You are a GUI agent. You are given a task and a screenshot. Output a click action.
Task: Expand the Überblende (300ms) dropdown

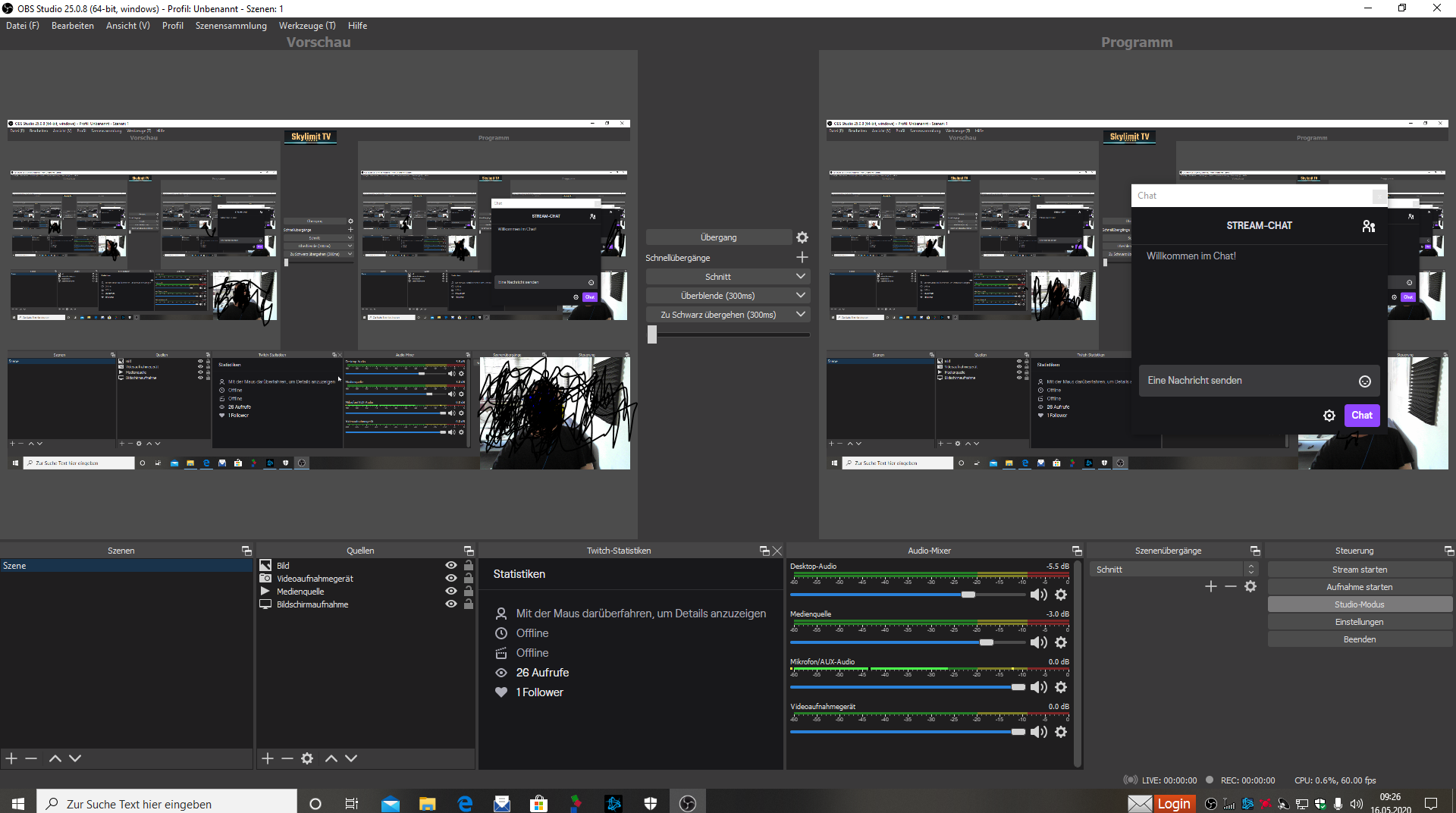pos(800,296)
